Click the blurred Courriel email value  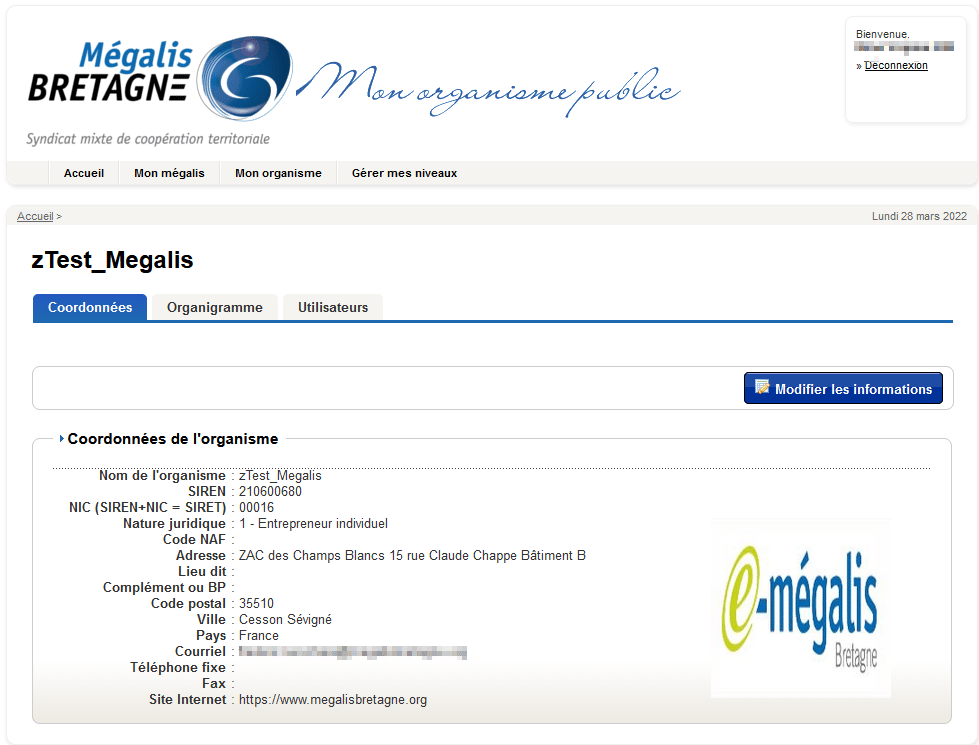(353, 652)
